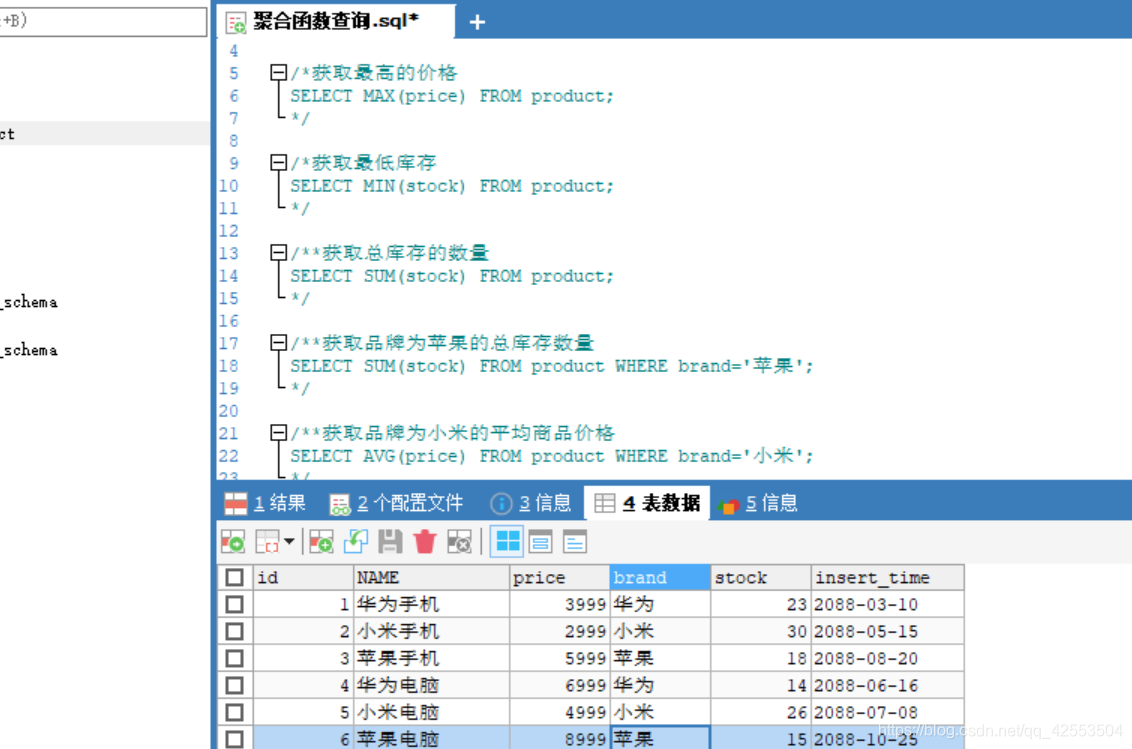Click the red delete rows trash icon
This screenshot has height=749, width=1132.
point(424,542)
